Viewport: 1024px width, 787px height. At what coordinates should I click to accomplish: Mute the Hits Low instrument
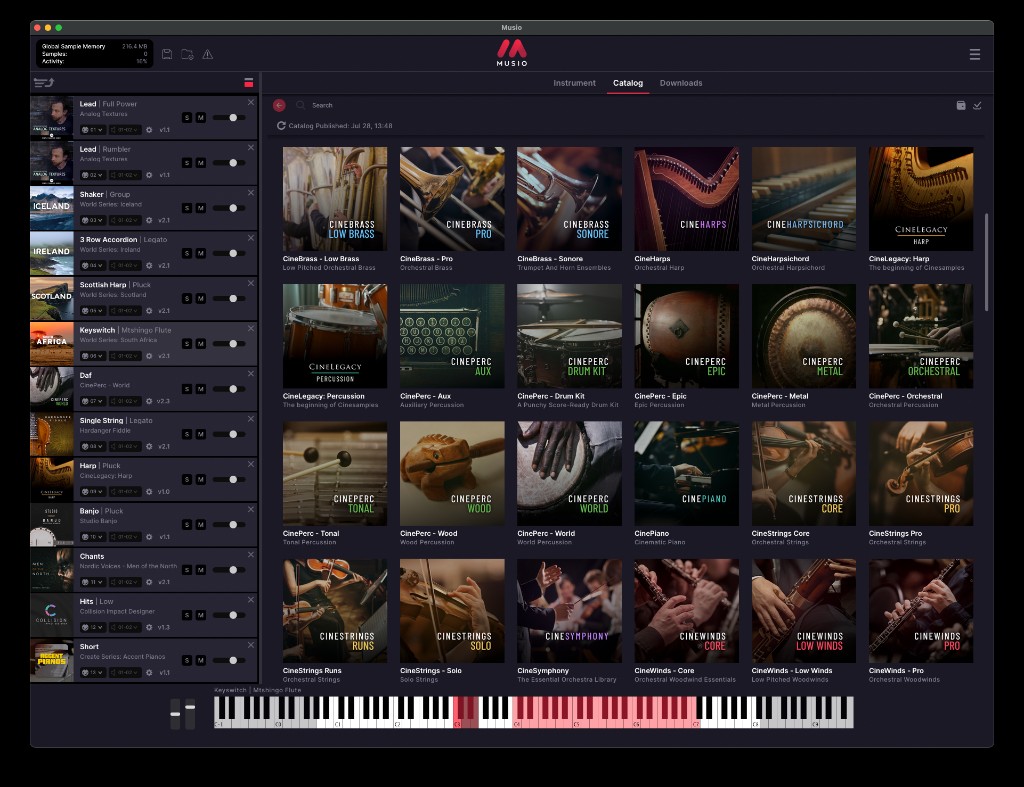(x=200, y=615)
